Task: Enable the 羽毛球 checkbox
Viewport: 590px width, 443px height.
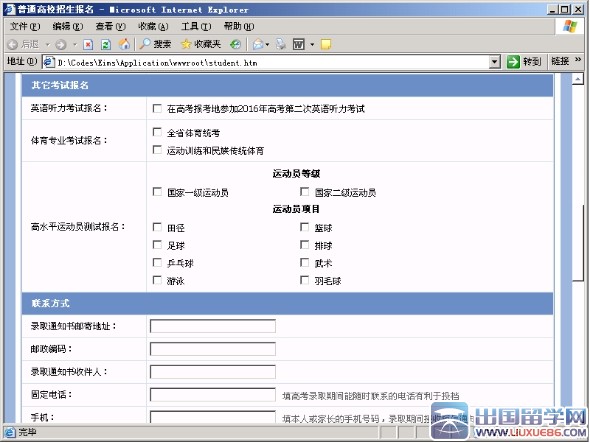Action: point(304,280)
